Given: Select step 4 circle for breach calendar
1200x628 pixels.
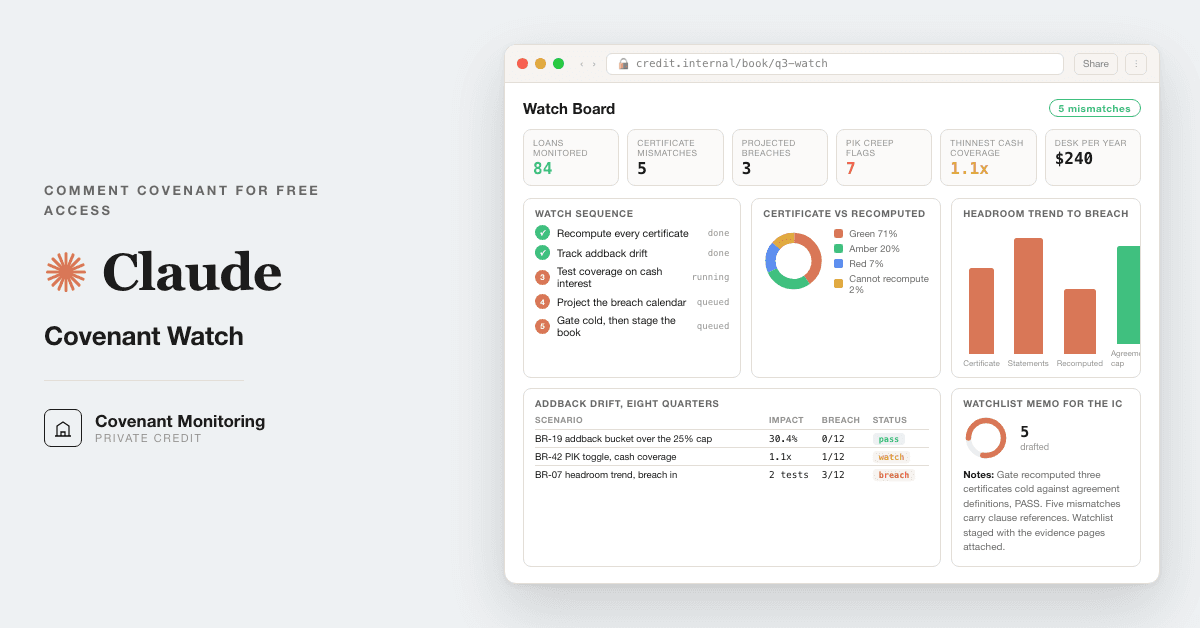Looking at the screenshot, I should (x=542, y=301).
